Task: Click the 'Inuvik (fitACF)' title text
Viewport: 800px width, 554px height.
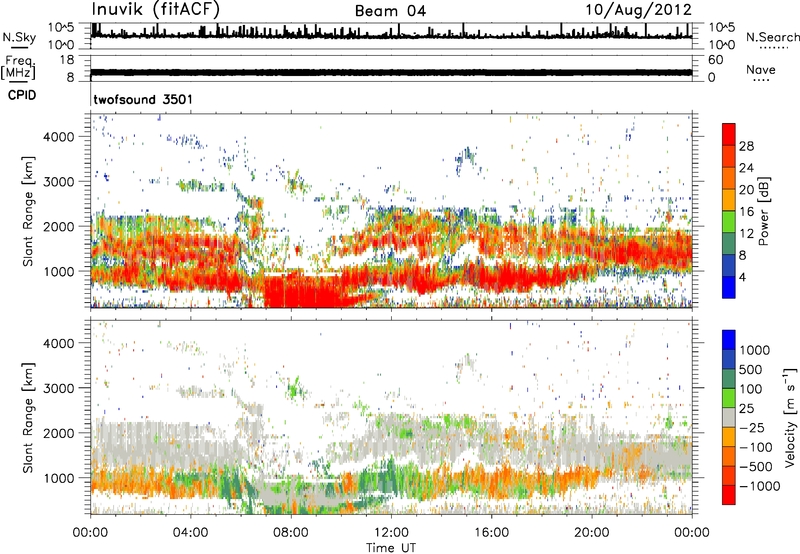Action: 156,10
